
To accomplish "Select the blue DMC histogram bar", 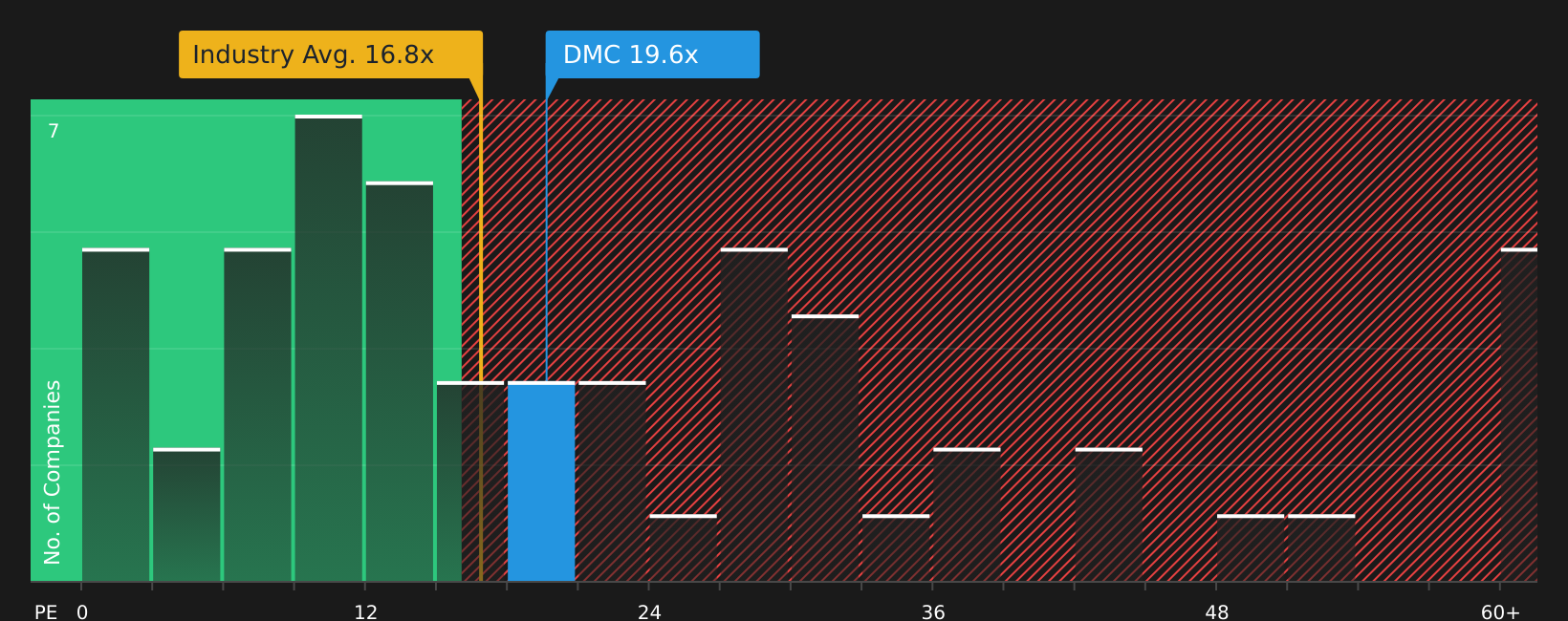I will (x=541, y=482).
